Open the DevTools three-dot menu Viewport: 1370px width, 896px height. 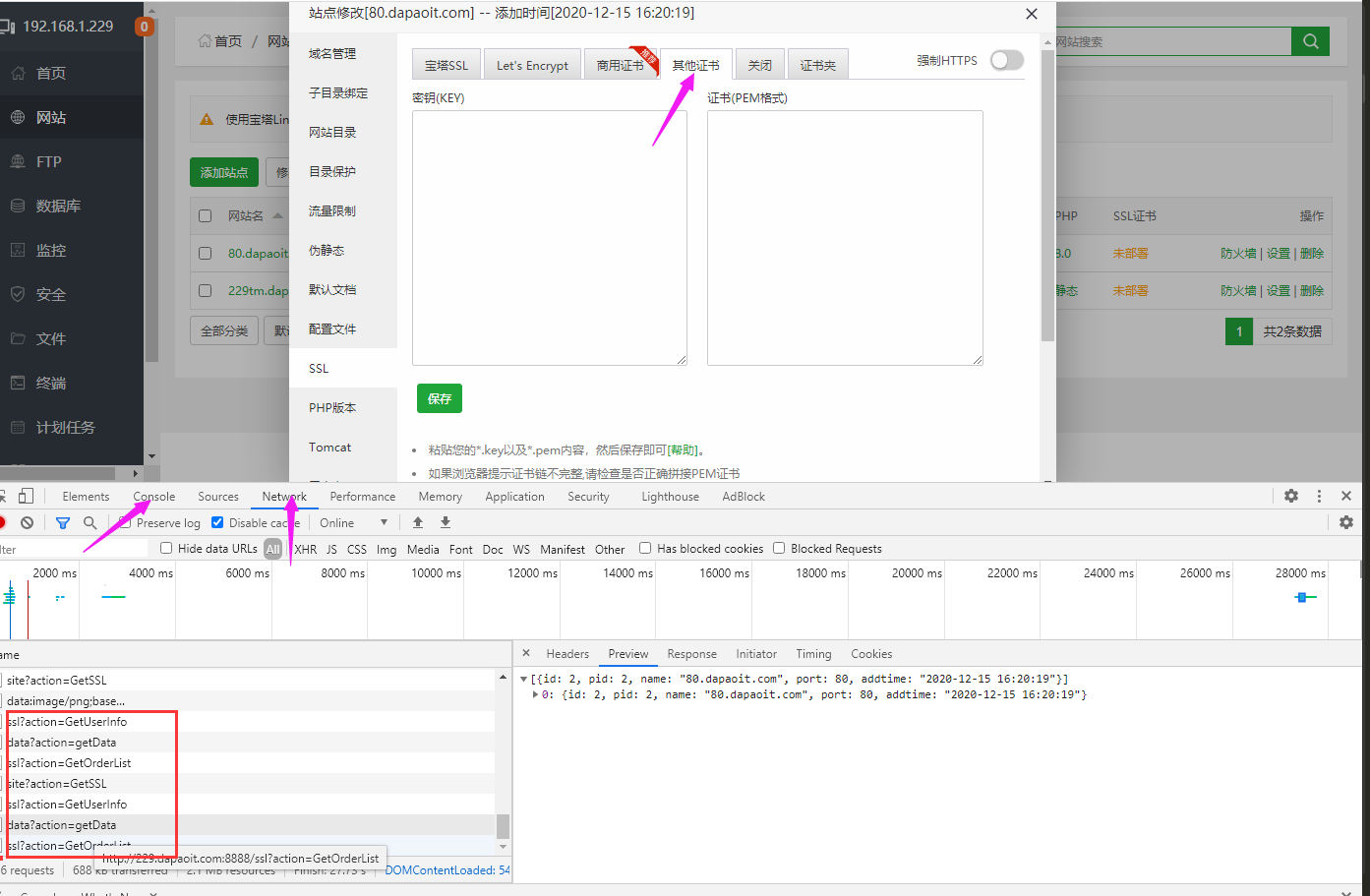[1319, 496]
